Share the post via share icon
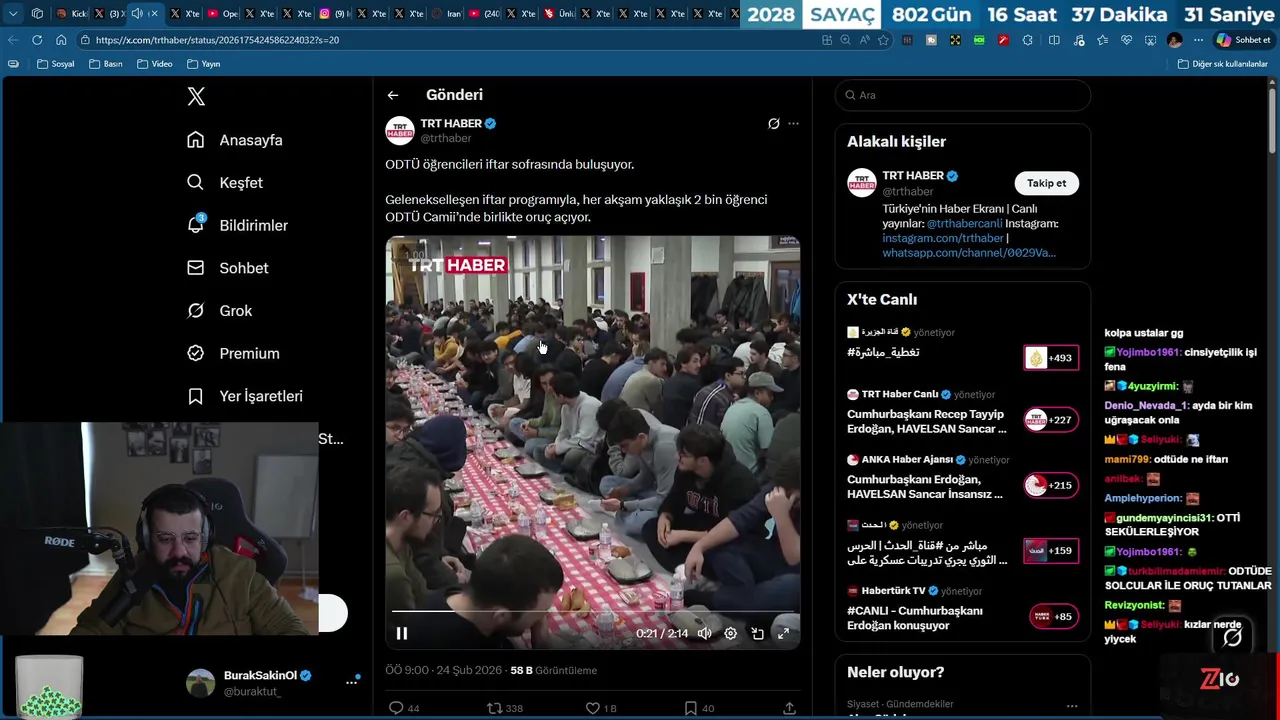This screenshot has width=1280, height=720. tap(789, 708)
